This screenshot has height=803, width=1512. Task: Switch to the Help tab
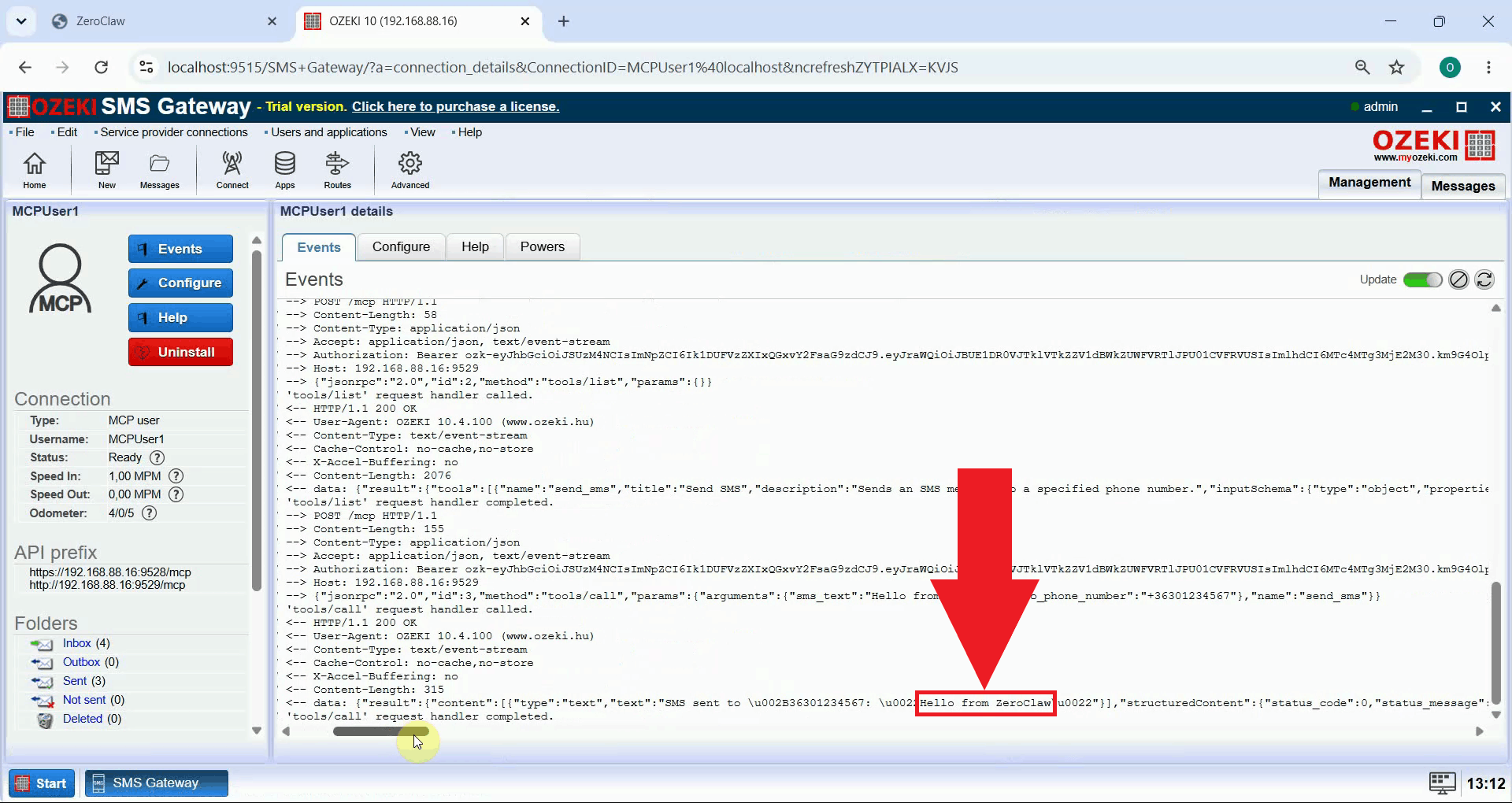click(475, 247)
